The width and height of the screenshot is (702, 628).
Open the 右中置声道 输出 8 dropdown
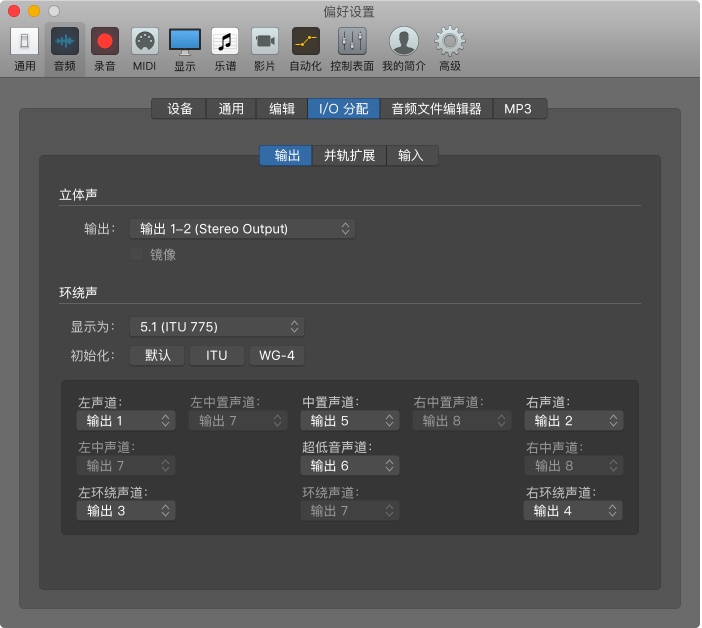tap(462, 421)
